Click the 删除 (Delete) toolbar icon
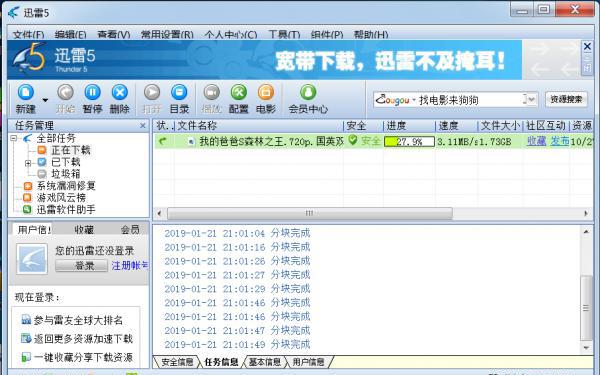Image resolution: width=600 pixels, height=375 pixels. coord(119,93)
